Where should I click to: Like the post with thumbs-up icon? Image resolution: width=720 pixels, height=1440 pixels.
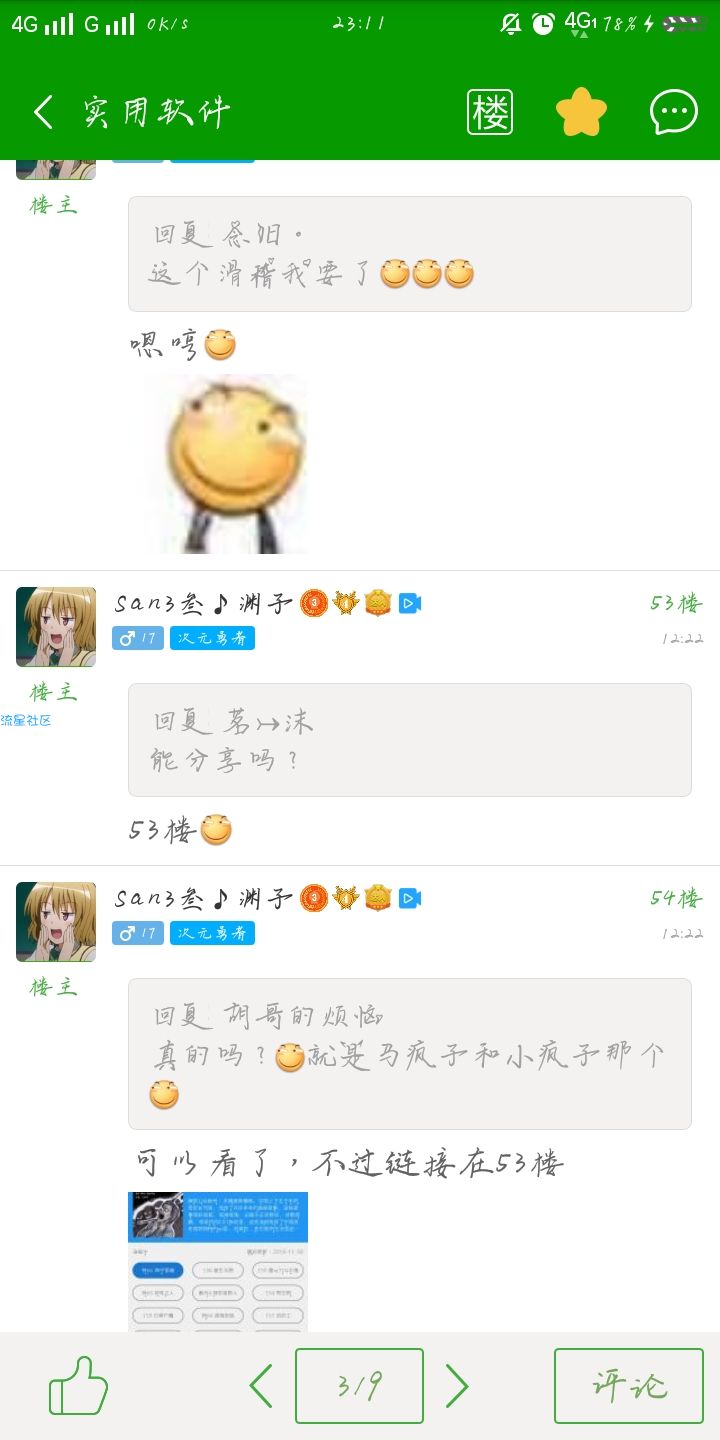tap(78, 1386)
